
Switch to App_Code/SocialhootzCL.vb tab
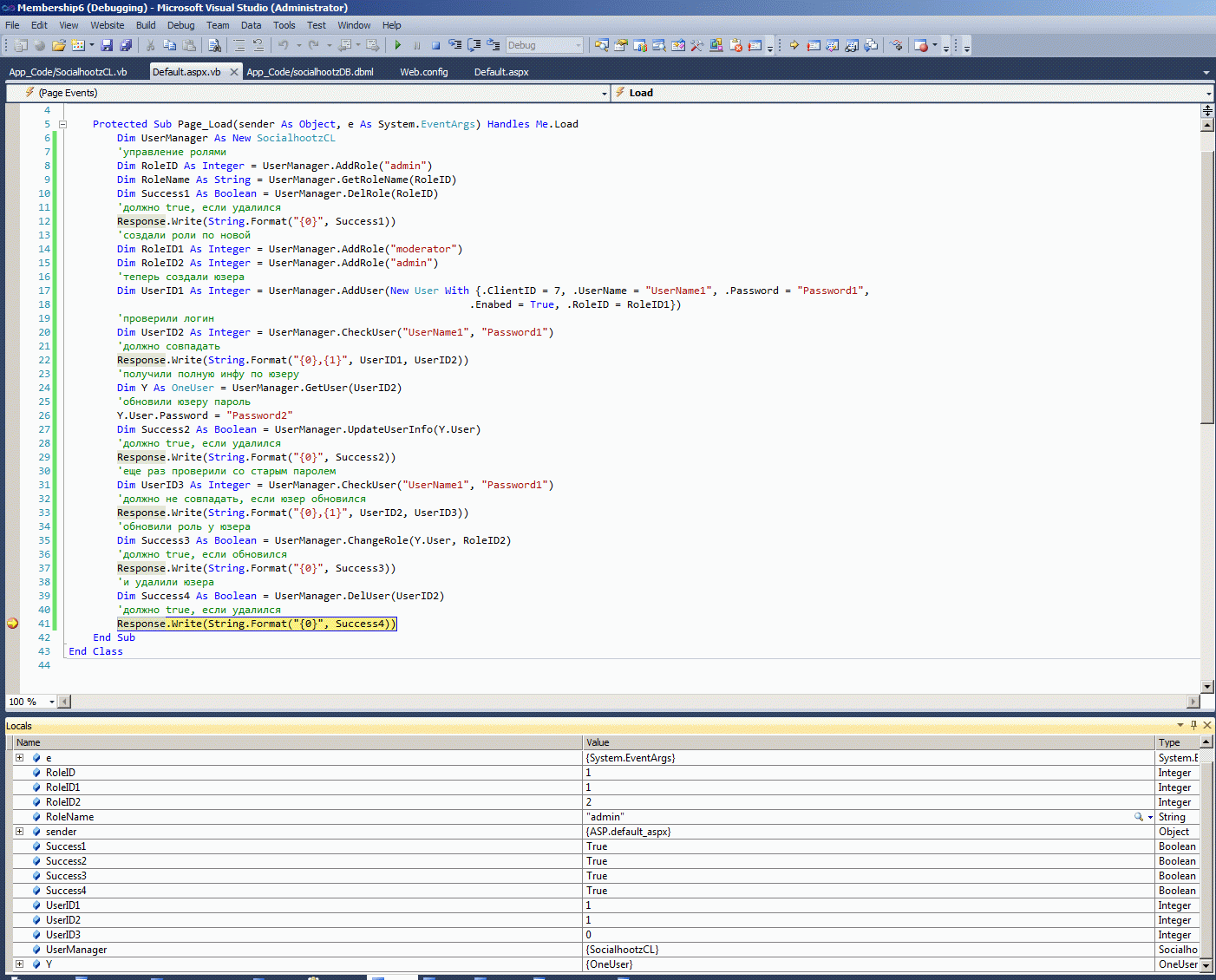[x=68, y=72]
